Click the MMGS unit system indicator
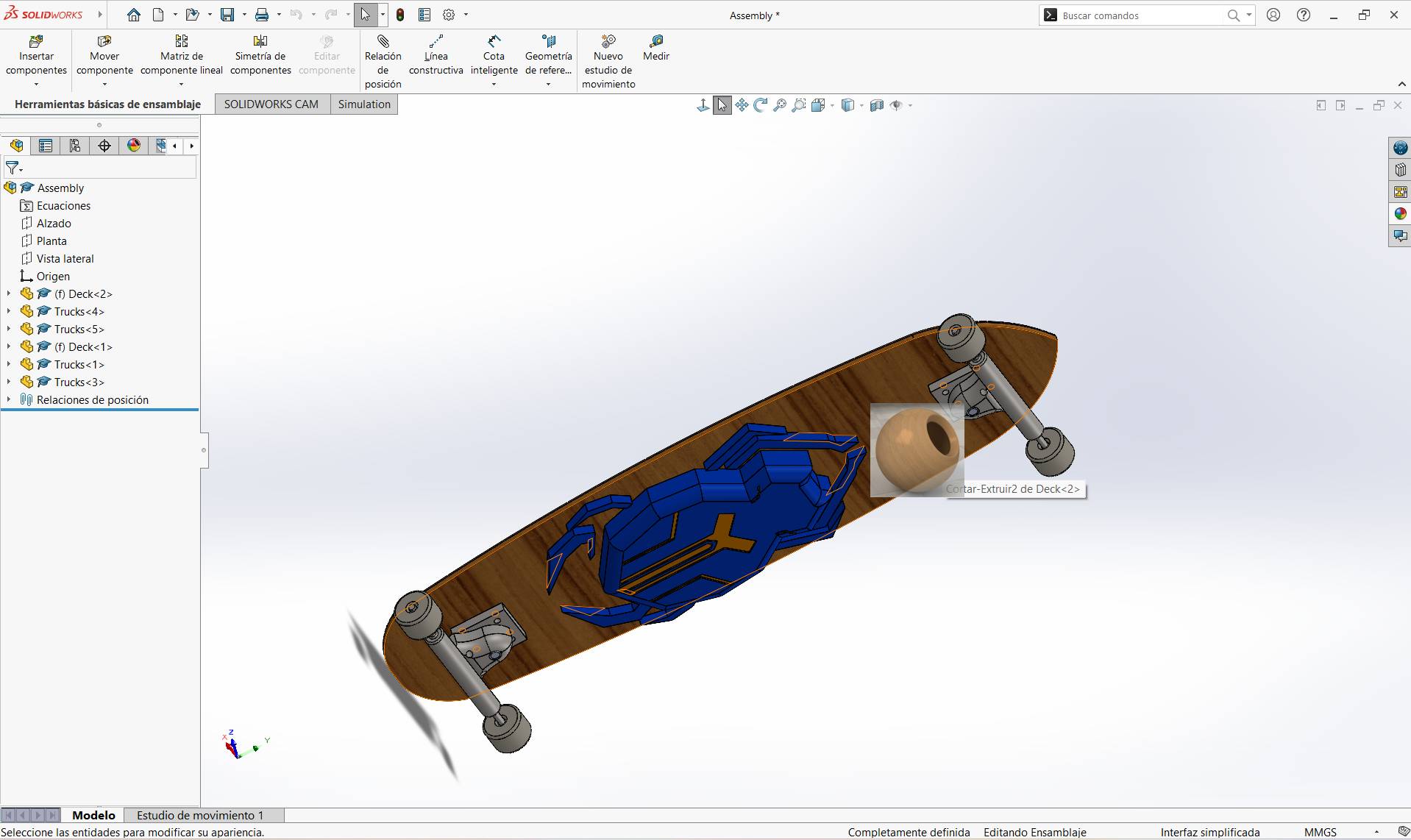The width and height of the screenshot is (1411, 840). point(1321,832)
